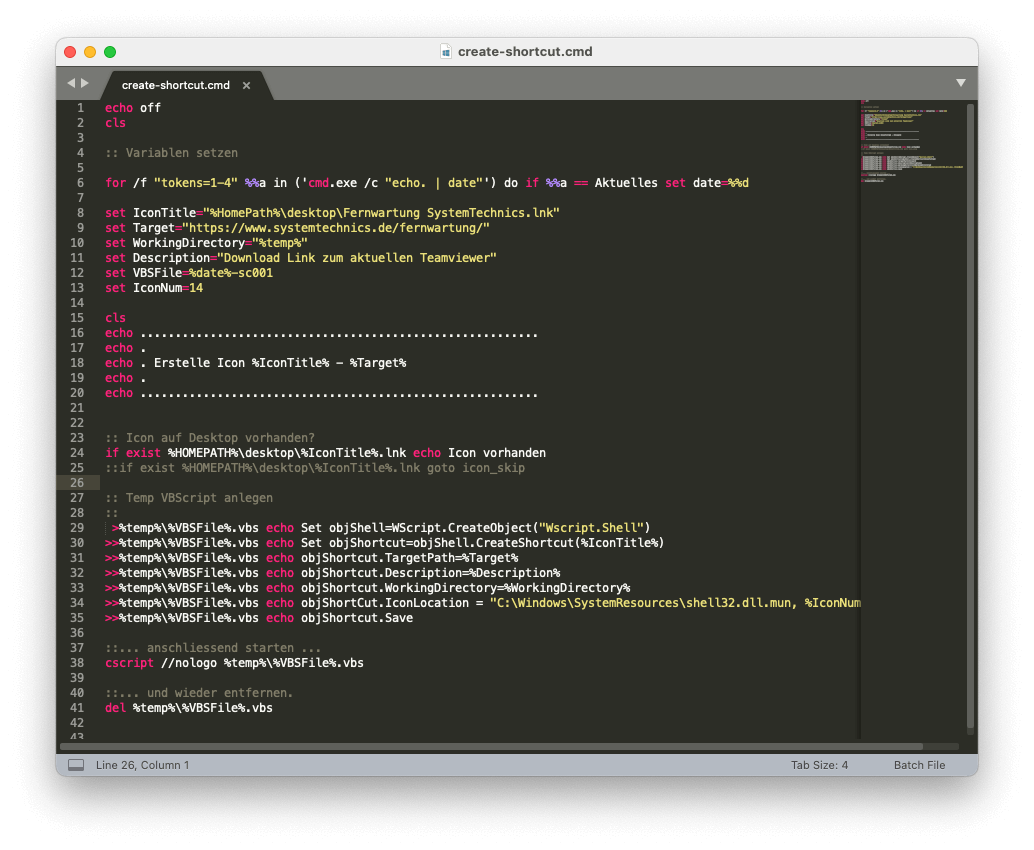The image size is (1034, 850).
Task: Click the back navigation arrow icon
Action: point(71,83)
